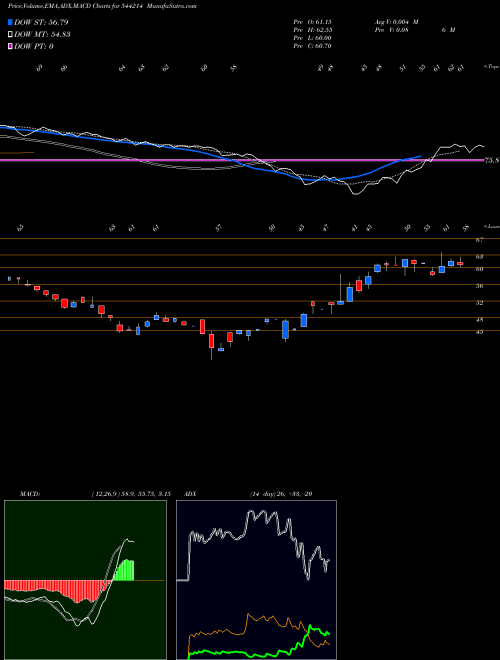Click the white DOW MT legend swatch

pyautogui.click(x=10, y=34)
